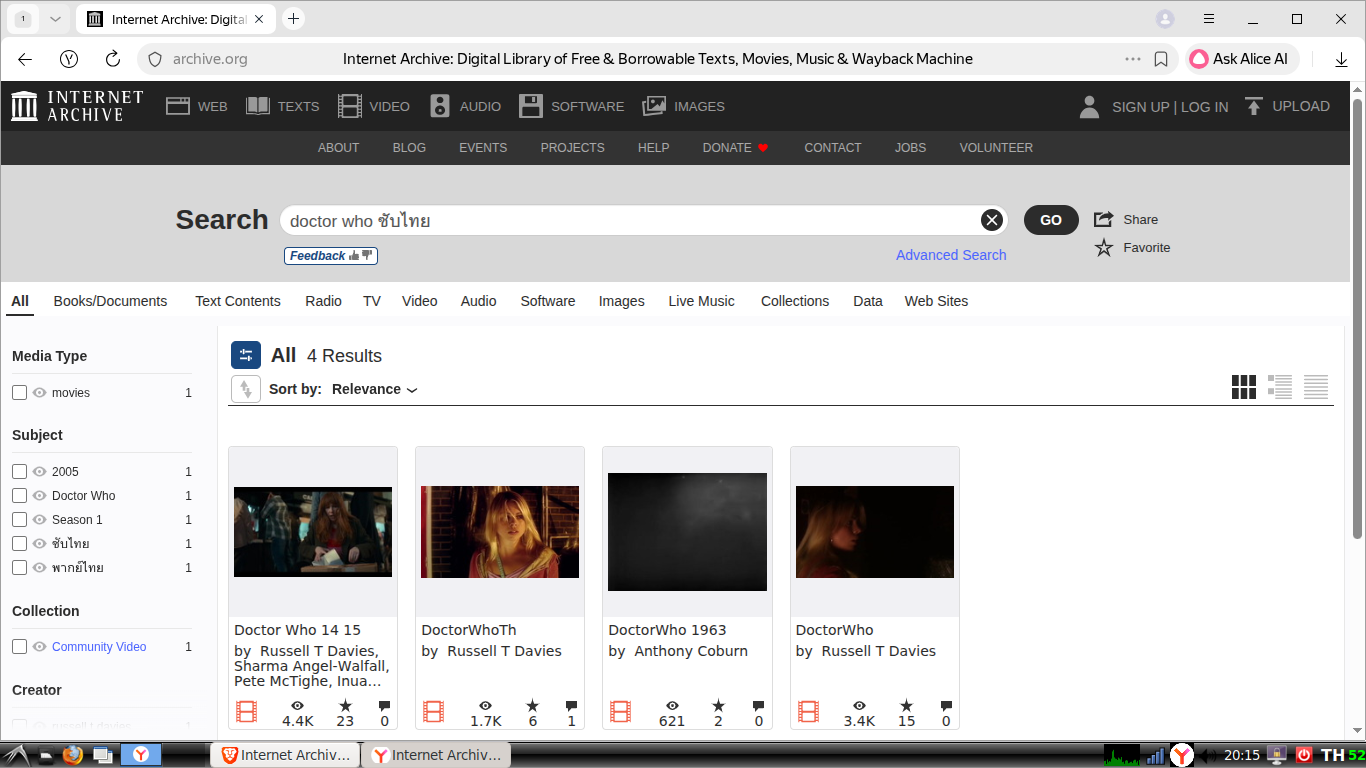The width and height of the screenshot is (1366, 768).
Task: Reload the page
Action: point(113,59)
